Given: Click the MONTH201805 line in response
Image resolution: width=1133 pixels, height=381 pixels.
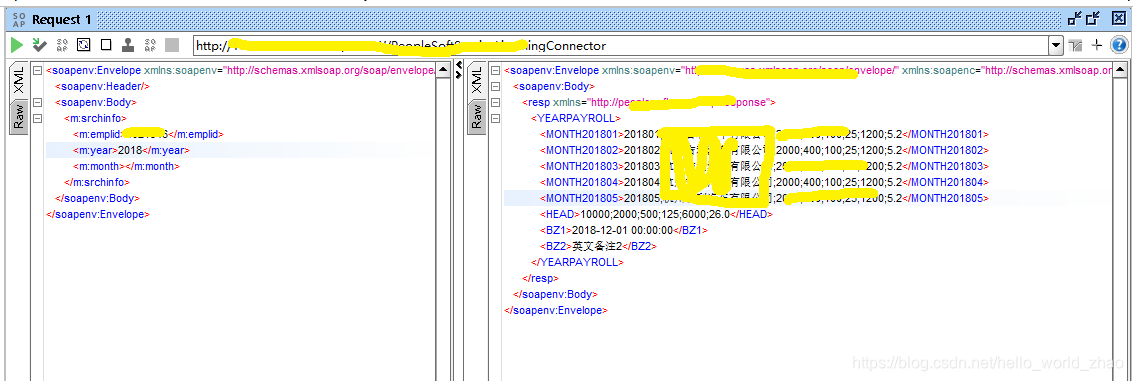Looking at the screenshot, I should [x=764, y=198].
